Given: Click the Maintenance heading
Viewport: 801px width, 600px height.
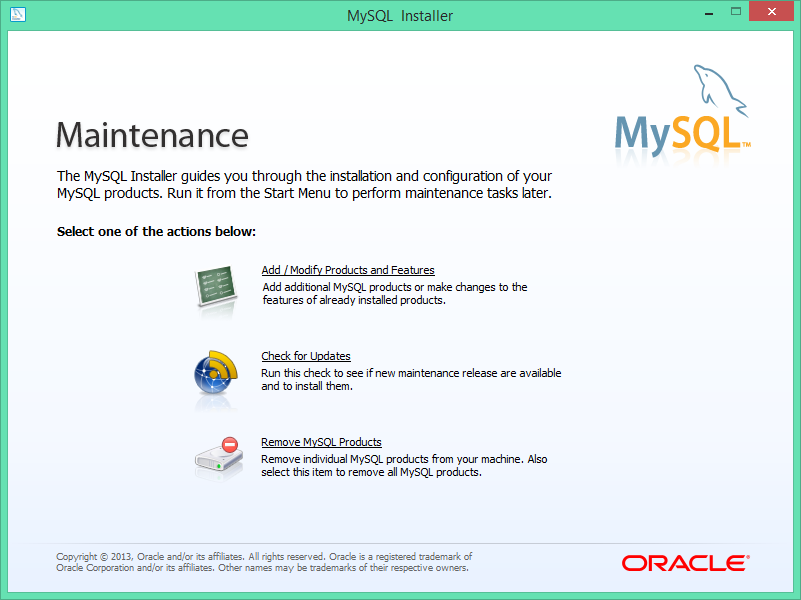Looking at the screenshot, I should tap(152, 135).
